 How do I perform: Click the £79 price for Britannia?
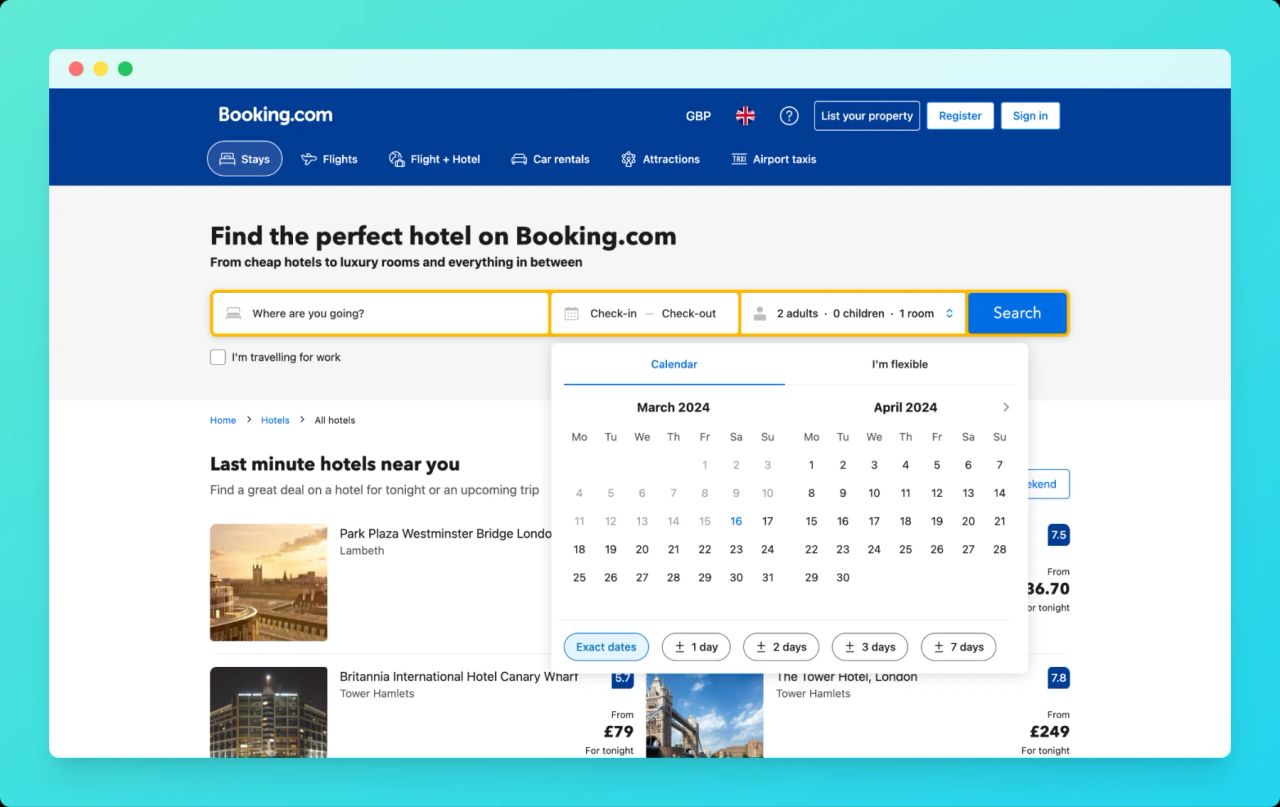pos(618,732)
